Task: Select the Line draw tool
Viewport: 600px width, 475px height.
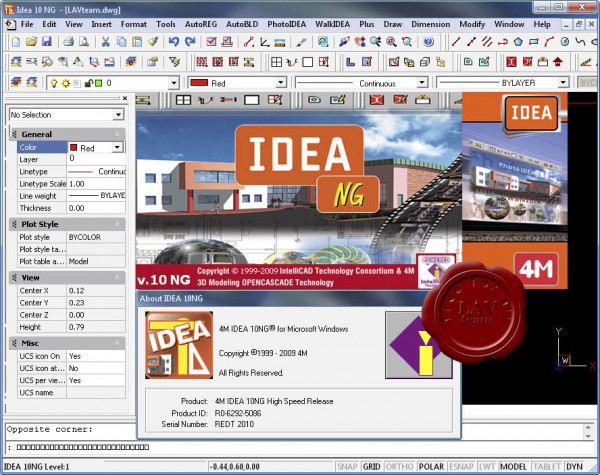Action: [455, 41]
